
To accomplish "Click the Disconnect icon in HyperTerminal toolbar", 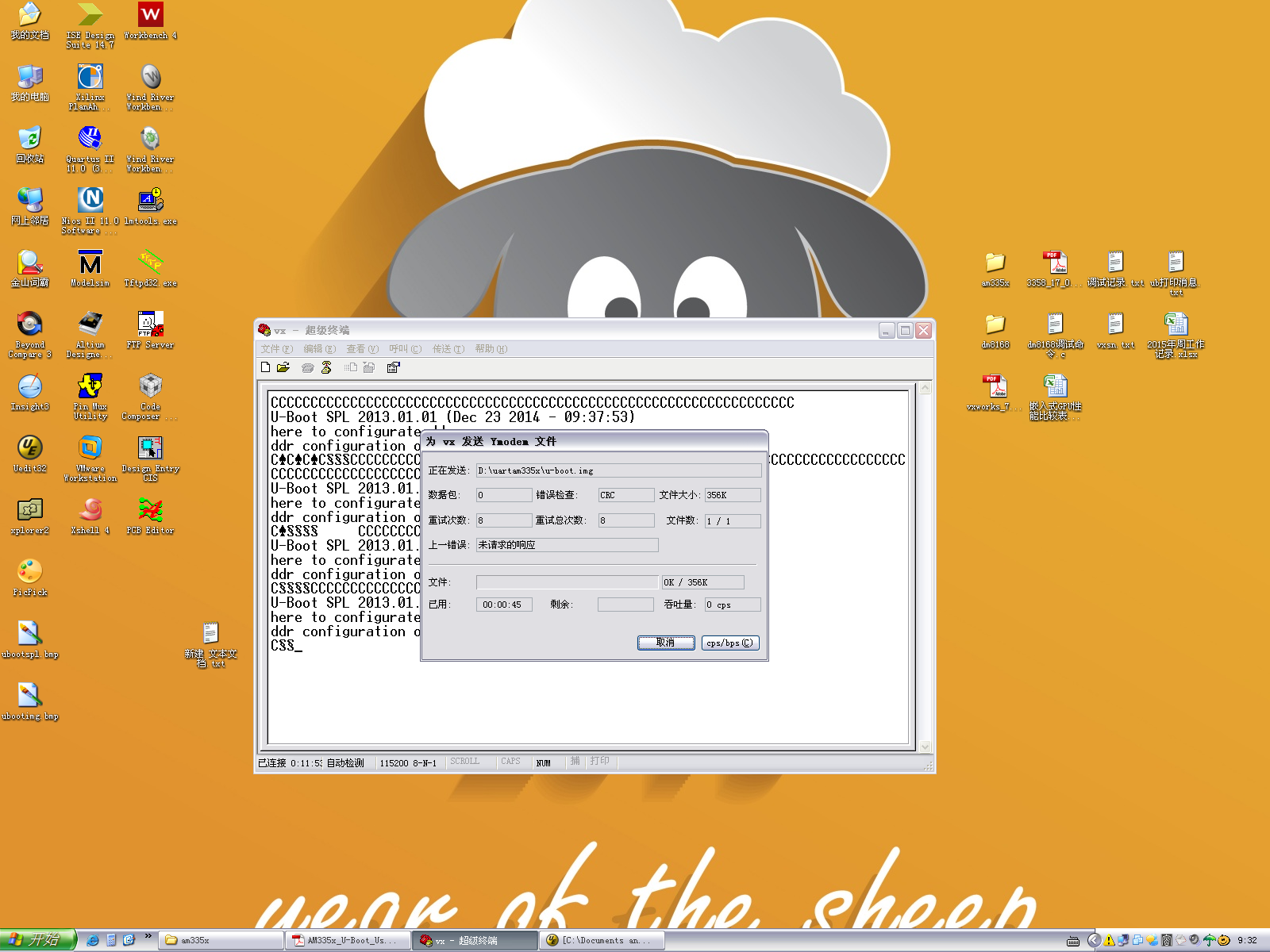I will (326, 367).
